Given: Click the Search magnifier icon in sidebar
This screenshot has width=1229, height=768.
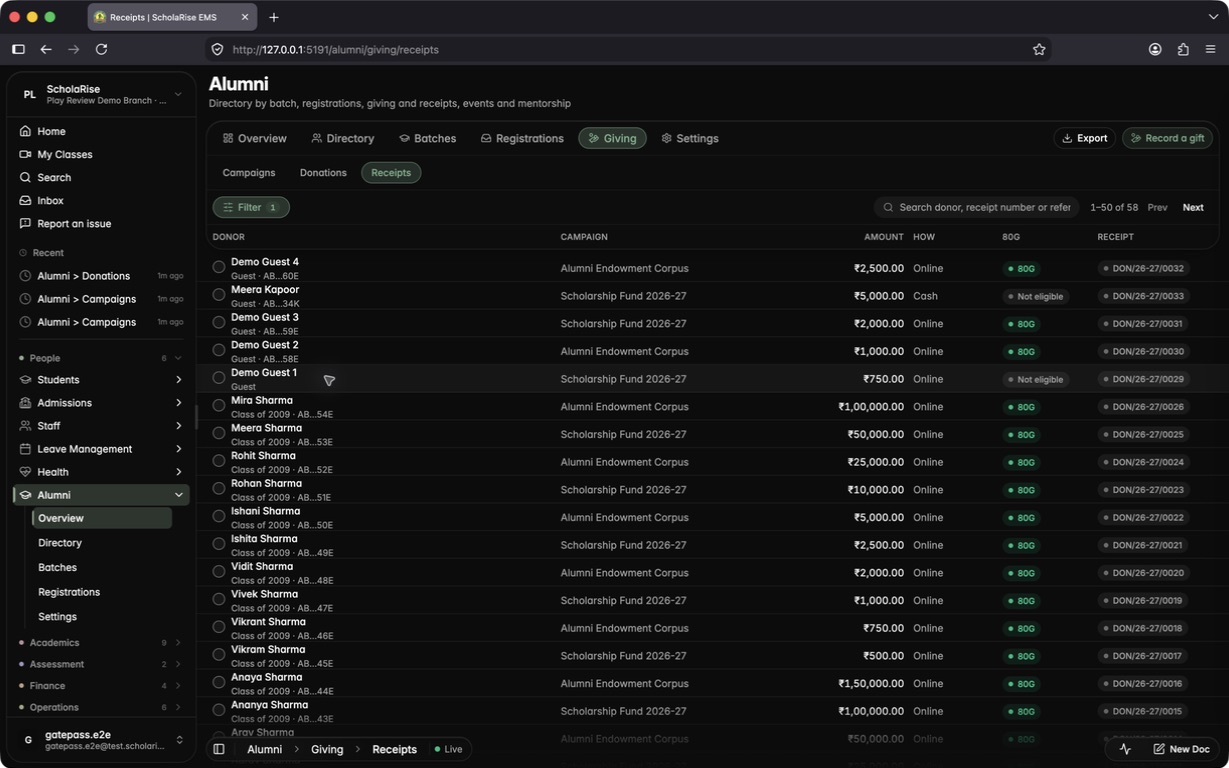Looking at the screenshot, I should tap(26, 177).
